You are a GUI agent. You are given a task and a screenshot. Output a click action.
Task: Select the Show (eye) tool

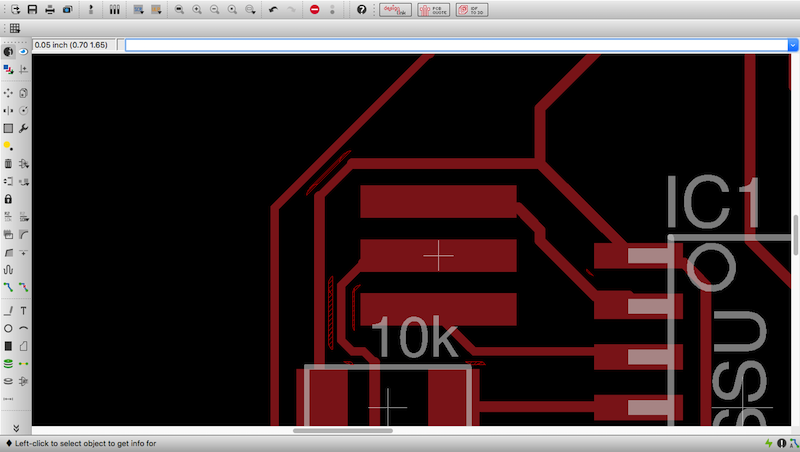[23, 52]
